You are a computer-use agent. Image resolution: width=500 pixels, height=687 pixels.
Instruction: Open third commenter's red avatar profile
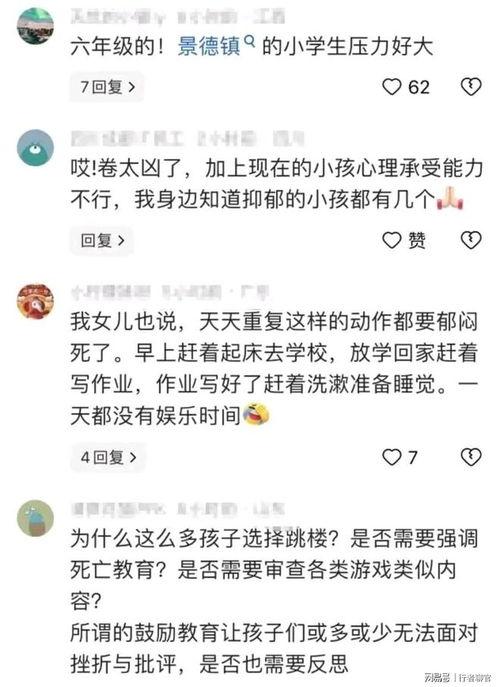pyautogui.click(x=35, y=301)
